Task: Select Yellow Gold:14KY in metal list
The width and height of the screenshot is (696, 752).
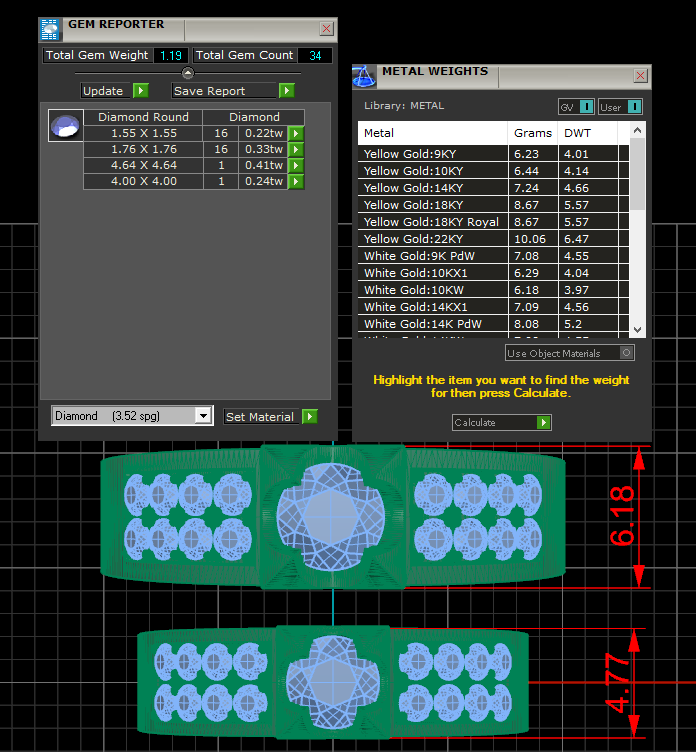Action: click(432, 188)
